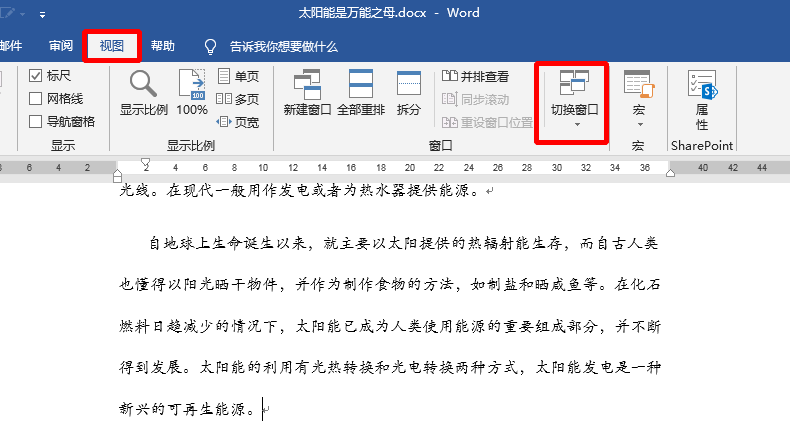The image size is (790, 440).
Task: Open the Zoom dialog magnifier icon
Action: 143,84
